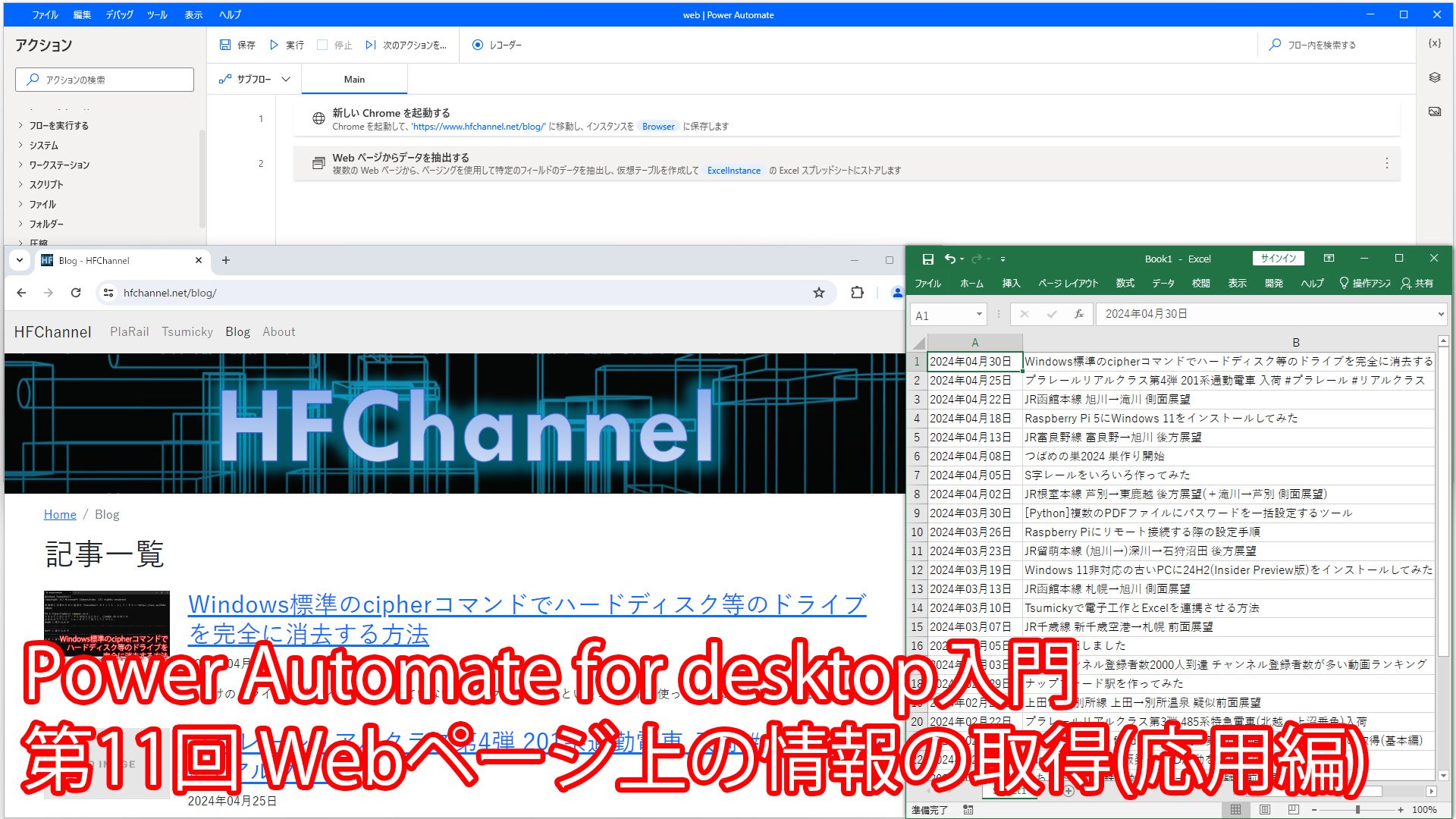Close the Blog - HFChannel tab
Image resolution: width=1456 pixels, height=819 pixels.
199,260
